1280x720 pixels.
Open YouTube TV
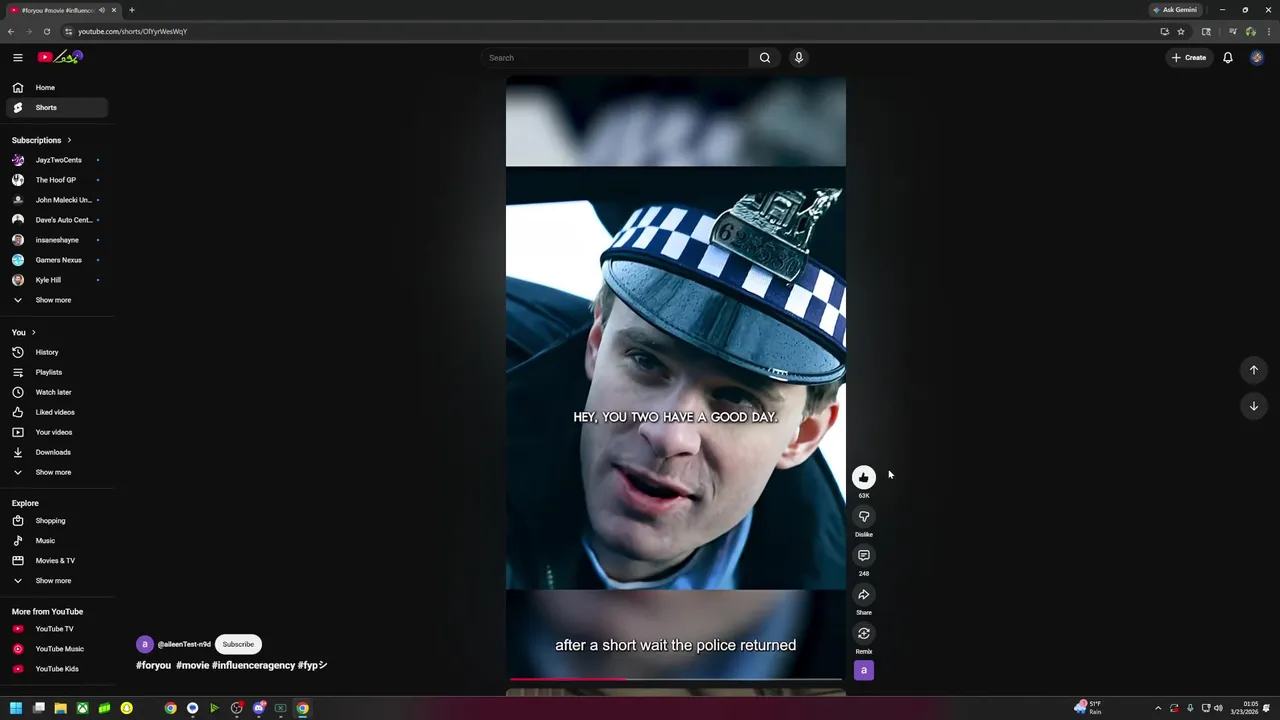[x=56, y=629]
